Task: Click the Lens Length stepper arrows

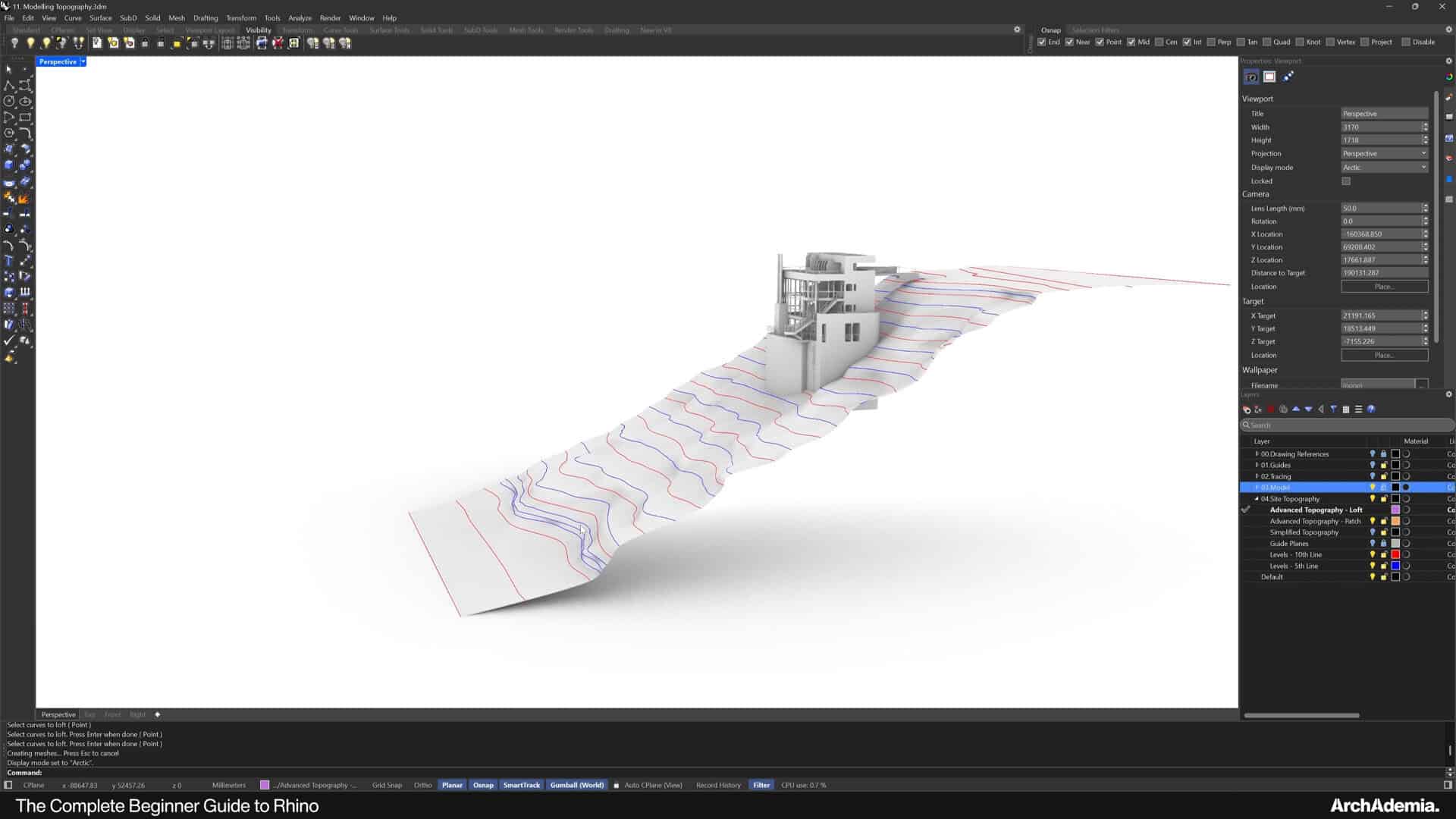Action: (x=1425, y=209)
